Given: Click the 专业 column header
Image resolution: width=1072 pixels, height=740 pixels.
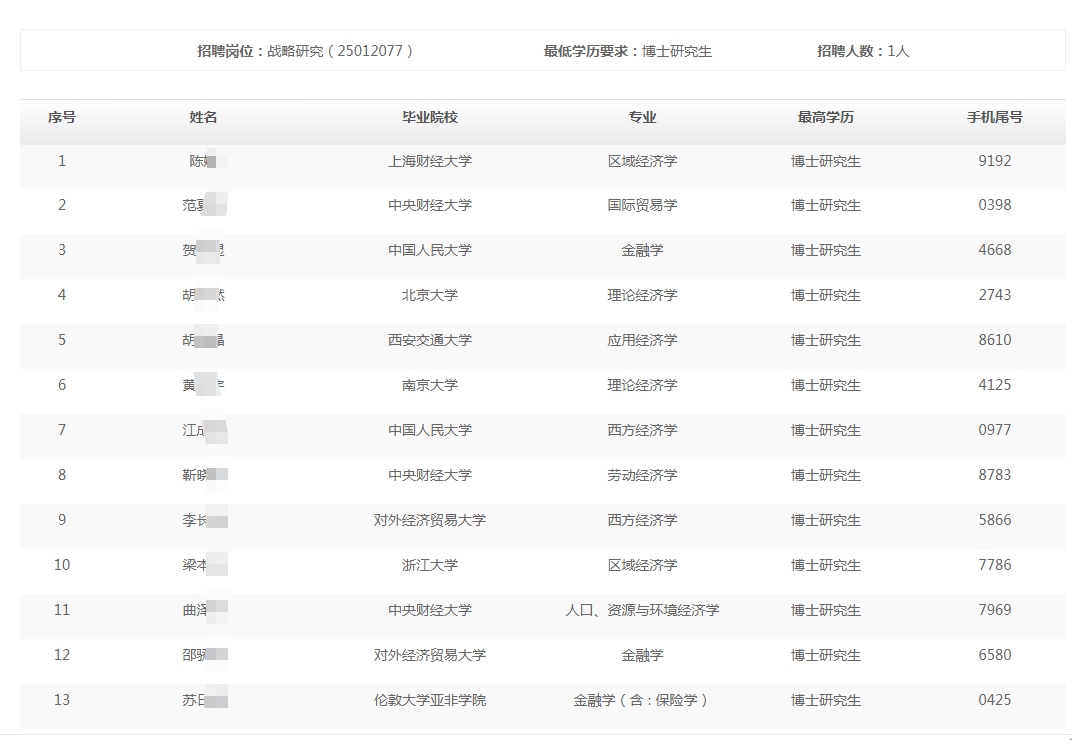Looking at the screenshot, I should pos(642,117).
